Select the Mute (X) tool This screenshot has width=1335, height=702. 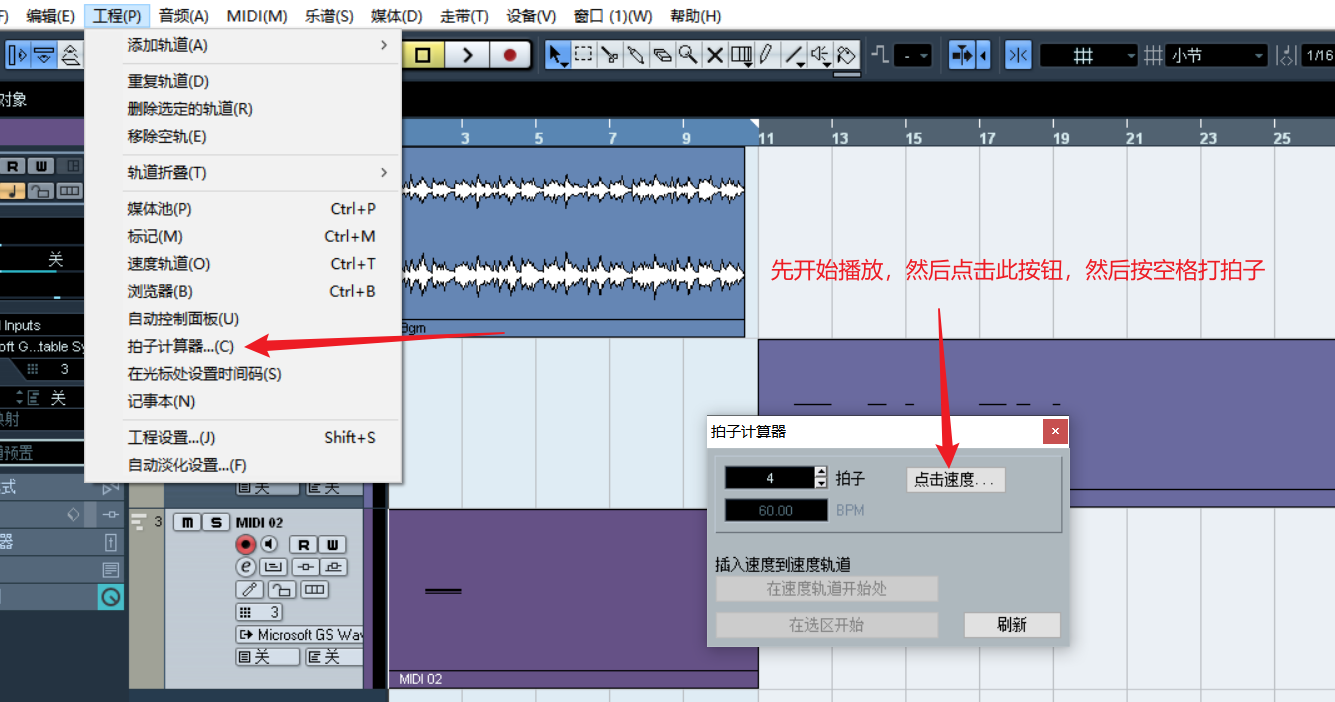pos(715,55)
